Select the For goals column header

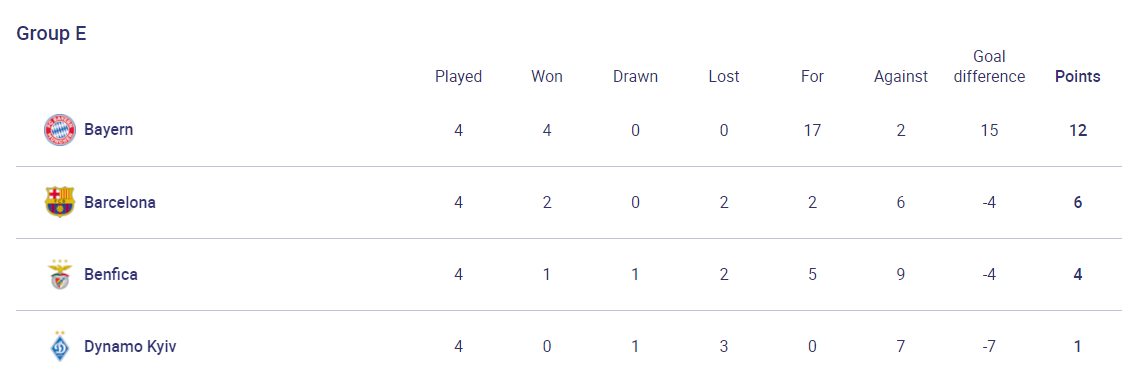tap(812, 77)
